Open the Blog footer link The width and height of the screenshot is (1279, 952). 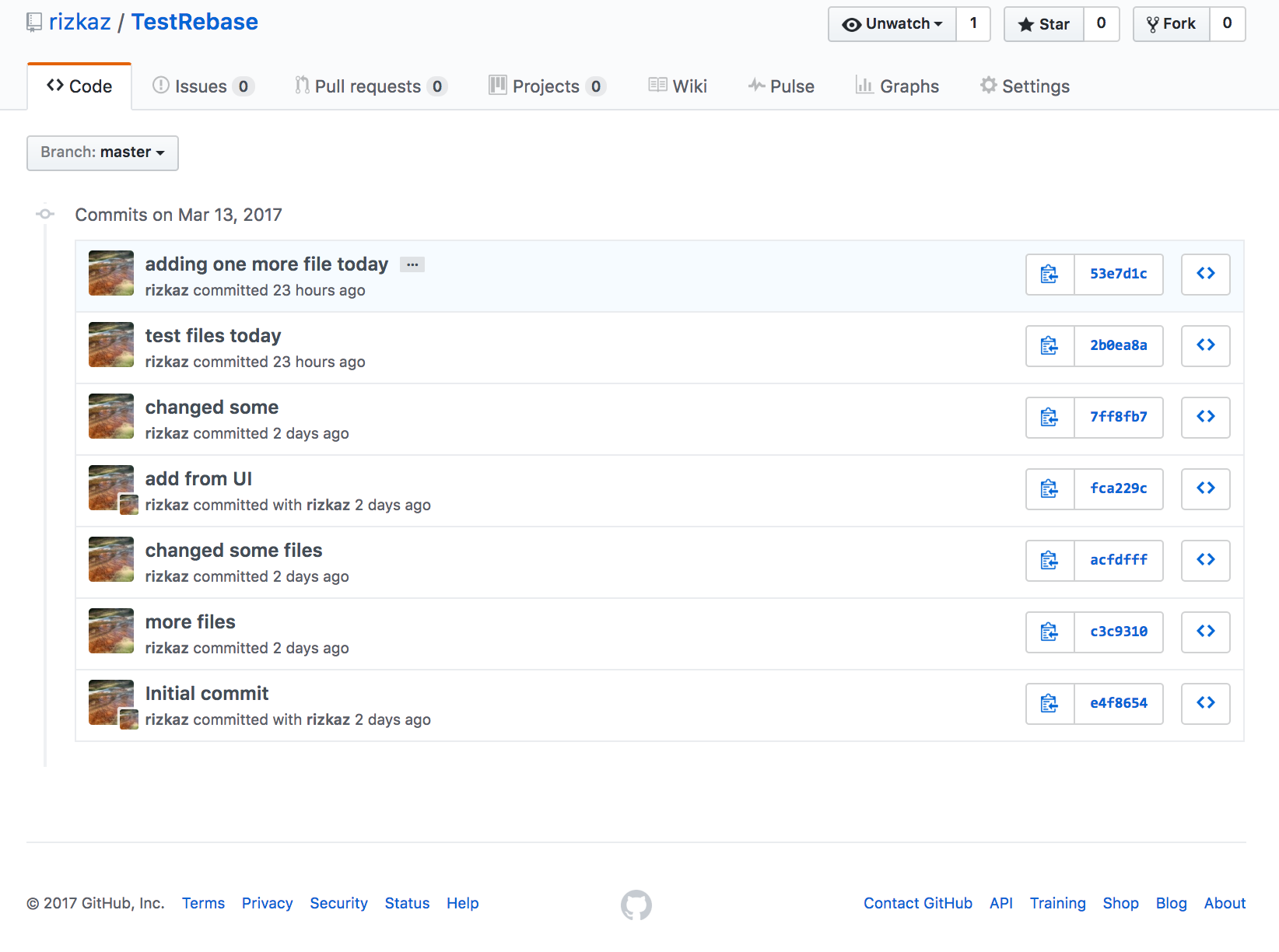pyautogui.click(x=1172, y=904)
